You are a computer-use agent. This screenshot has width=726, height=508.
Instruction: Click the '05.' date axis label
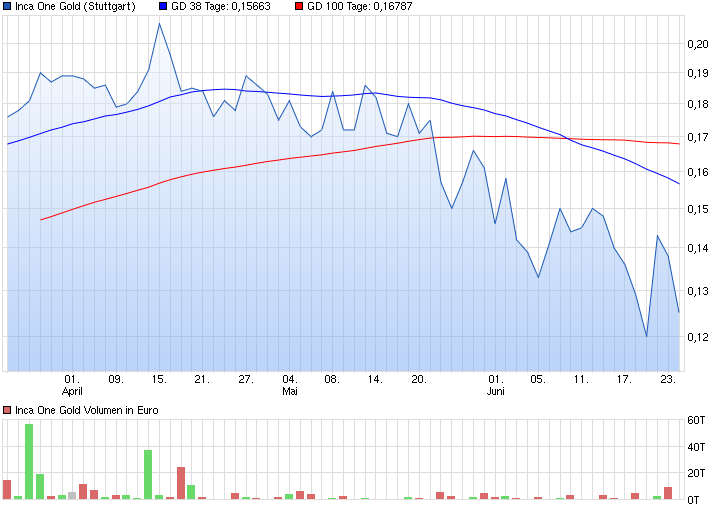point(538,379)
